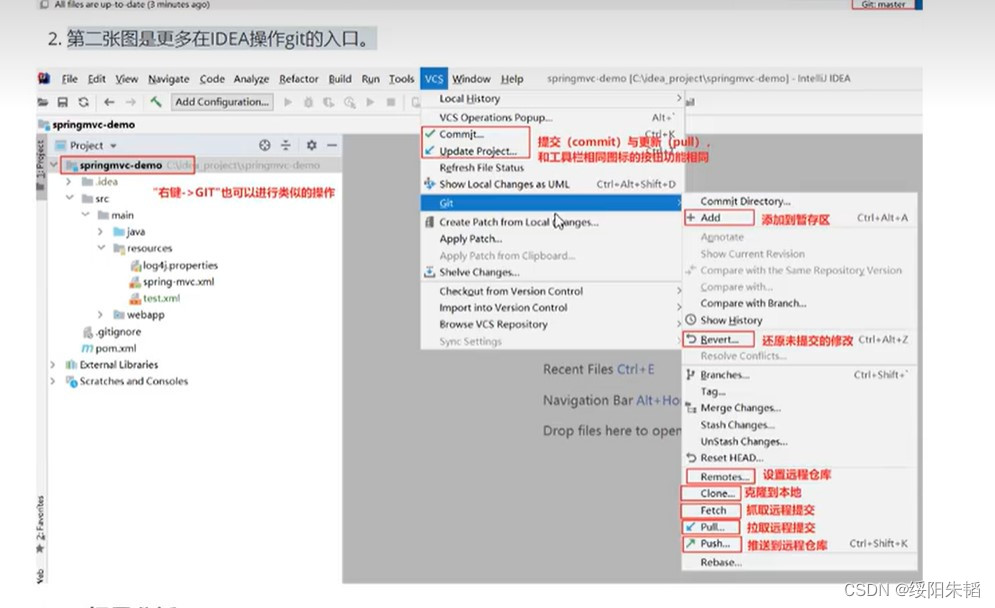Choose Commit Directory in Git submenu

click(x=800, y=201)
